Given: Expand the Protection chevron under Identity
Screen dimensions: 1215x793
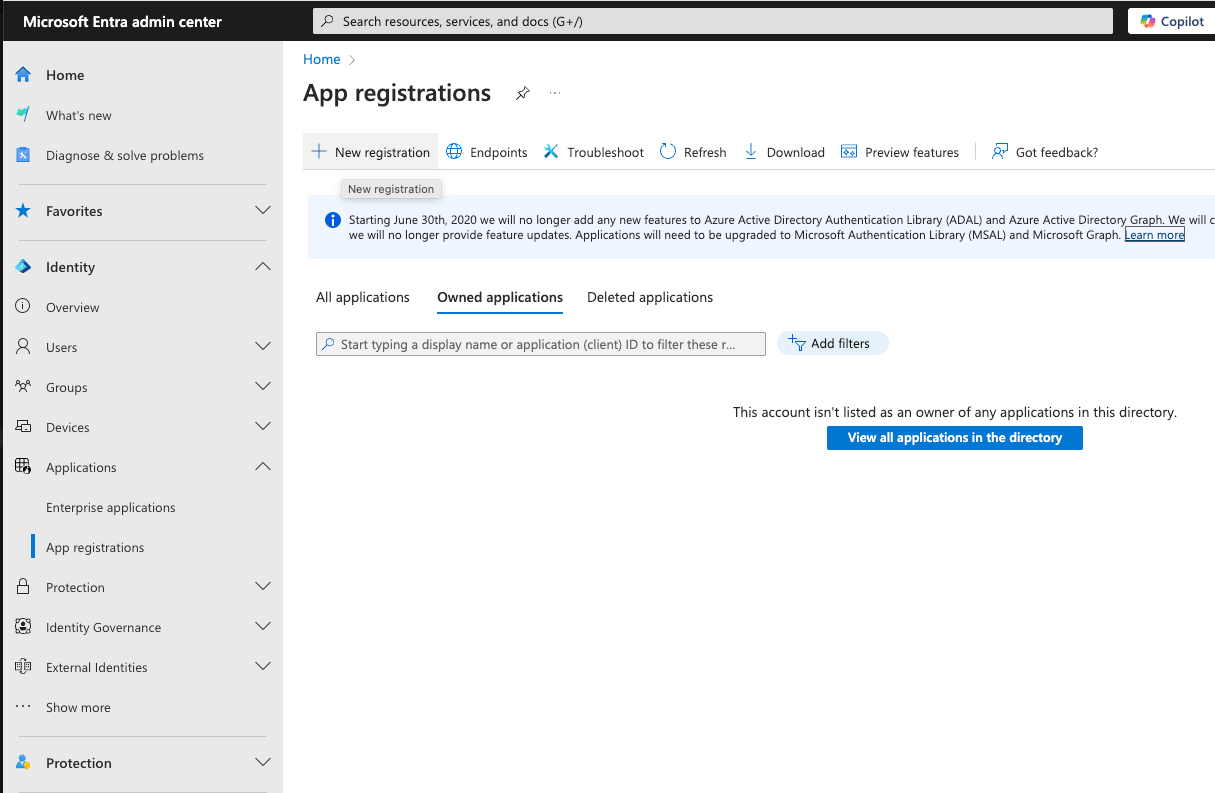Looking at the screenshot, I should pos(263,587).
